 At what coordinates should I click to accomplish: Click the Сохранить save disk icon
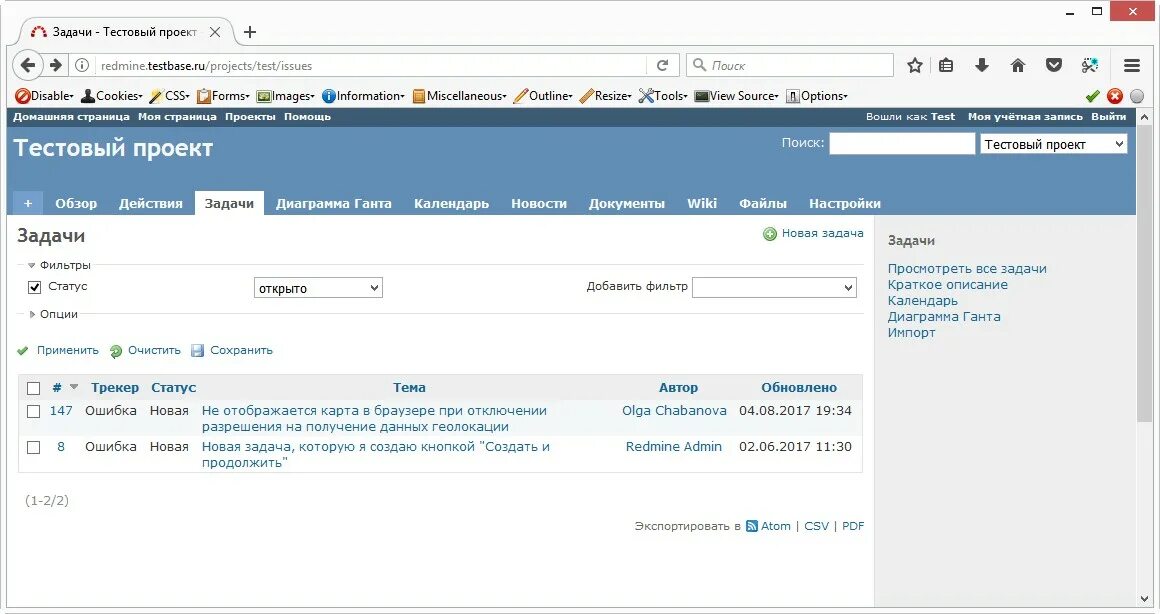197,350
